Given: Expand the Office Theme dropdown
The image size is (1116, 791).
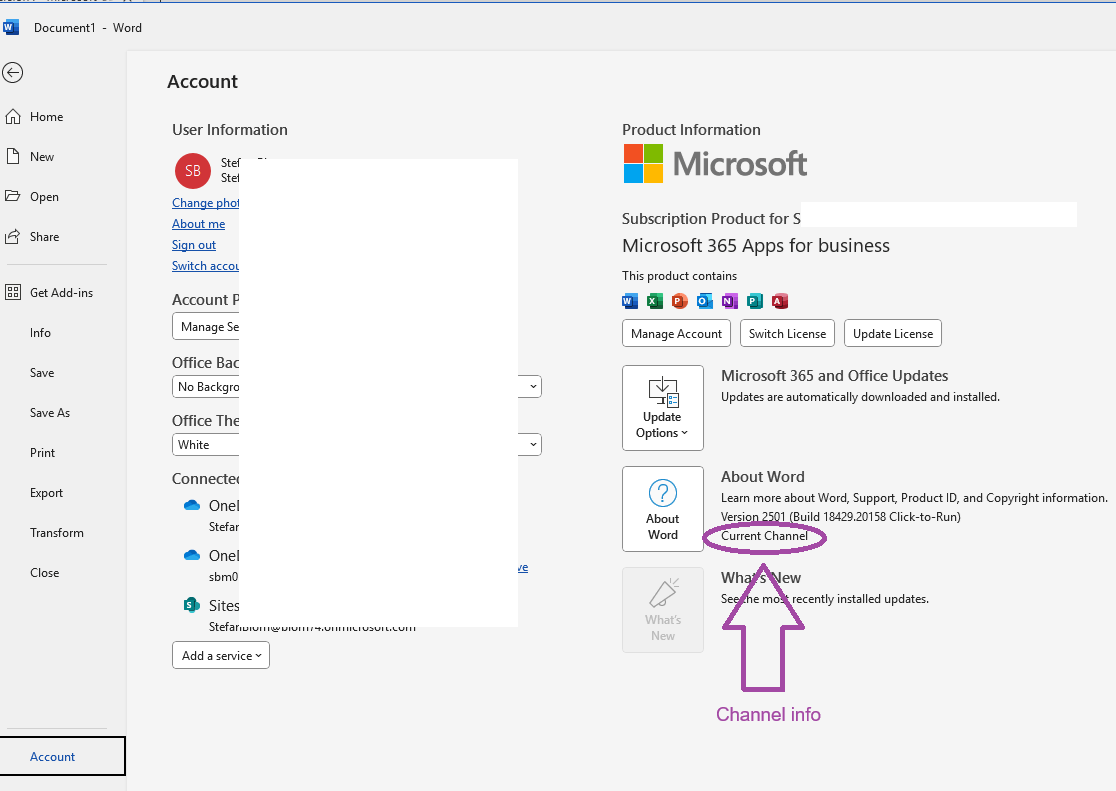Looking at the screenshot, I should point(532,444).
